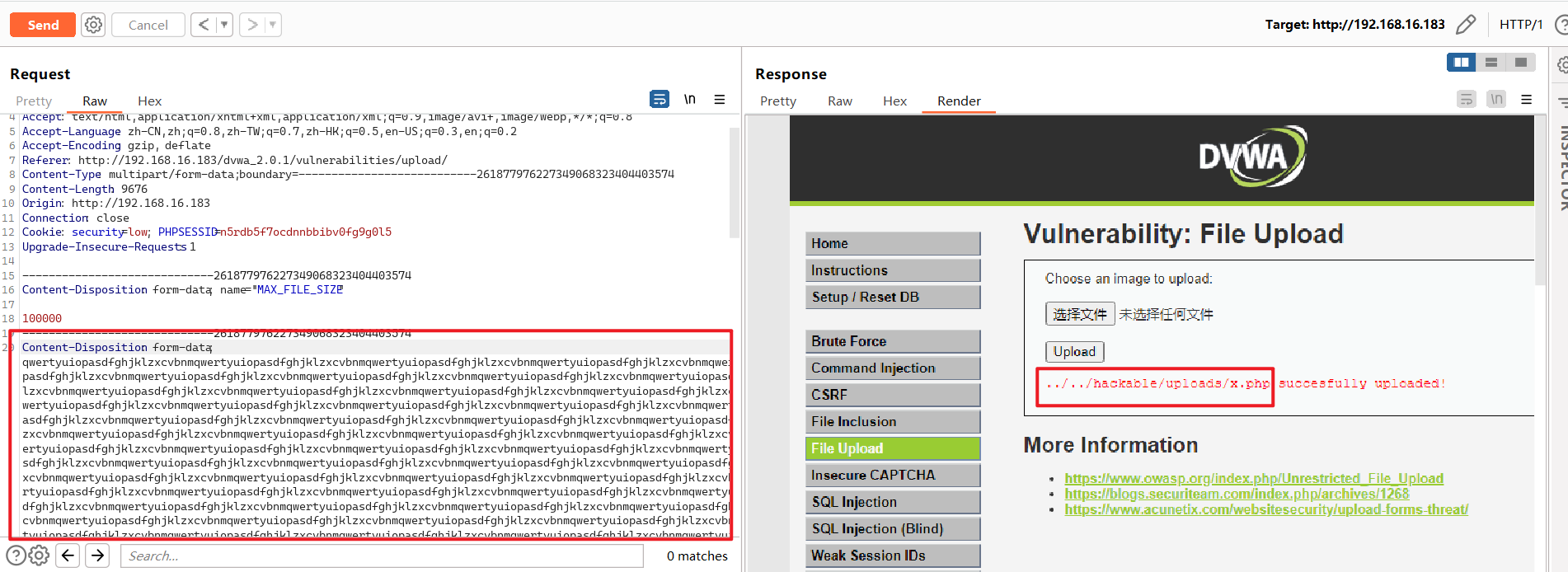Open search settings gear at bottom left
The width and height of the screenshot is (1568, 572).
39,556
